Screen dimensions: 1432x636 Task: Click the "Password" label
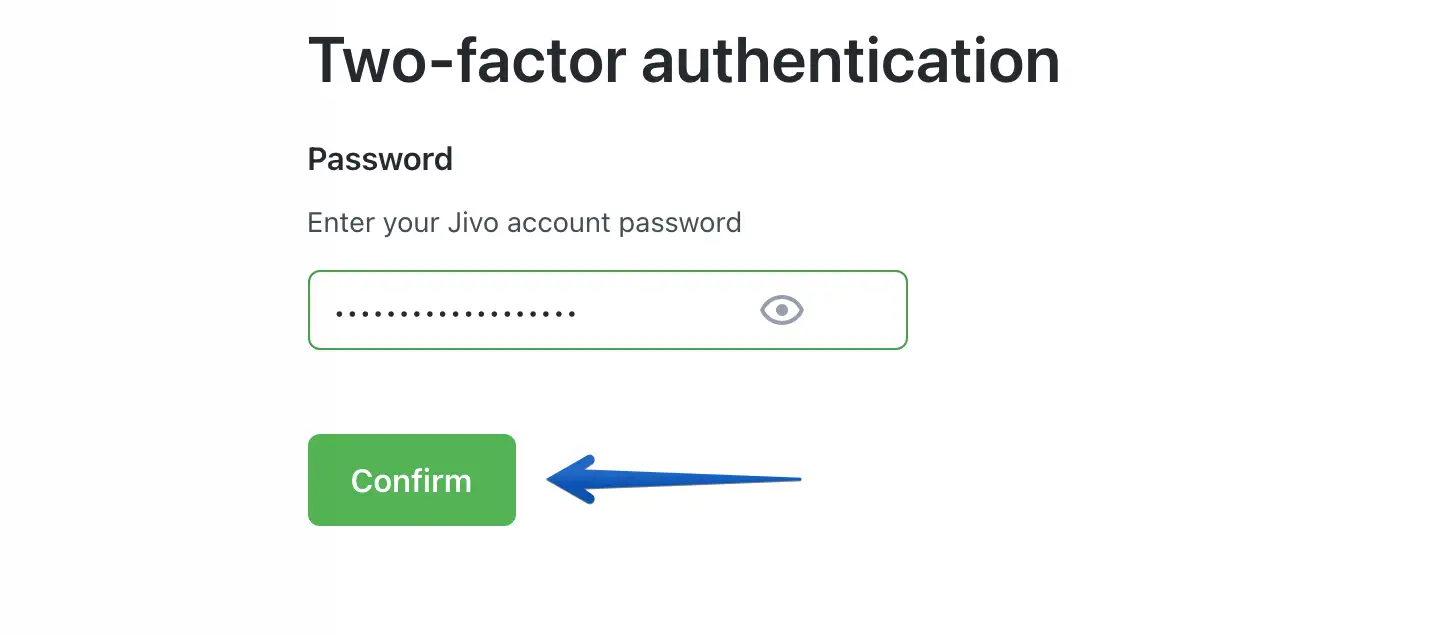click(380, 159)
